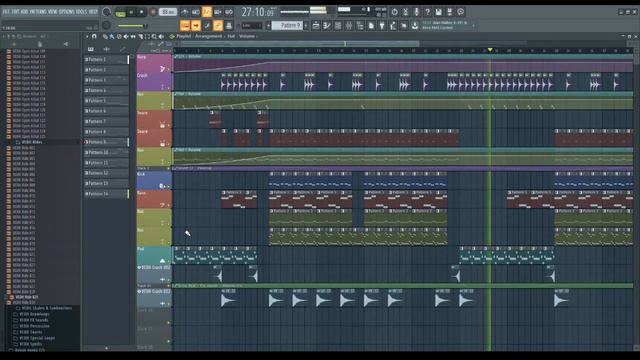Select the playlist Mute tool
Screen dimensions: 640x360
tap(126, 36)
